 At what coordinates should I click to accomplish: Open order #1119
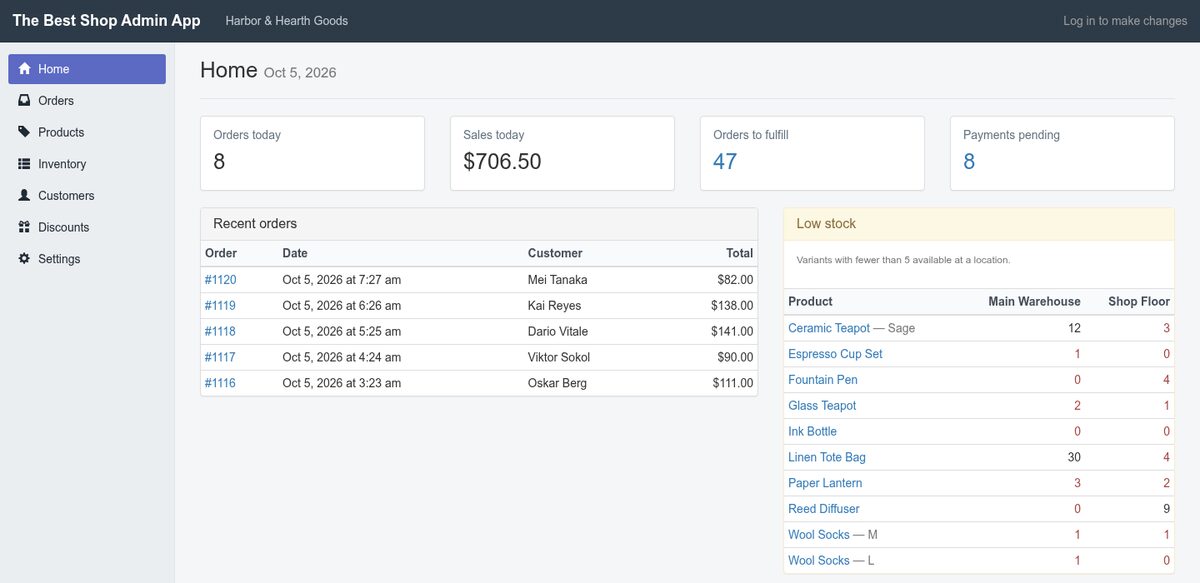point(220,306)
